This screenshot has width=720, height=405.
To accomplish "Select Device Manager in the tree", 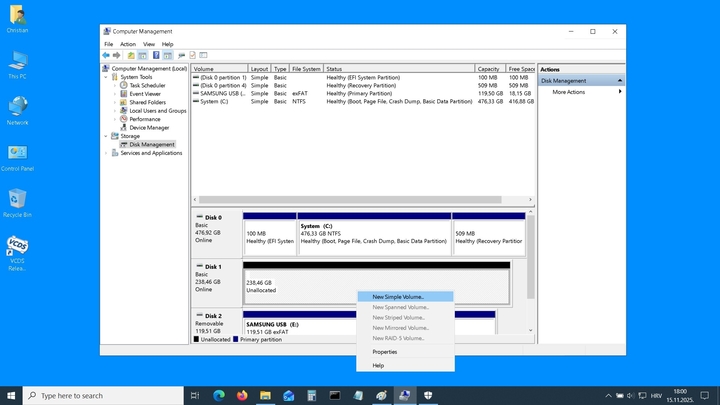I will coord(149,127).
